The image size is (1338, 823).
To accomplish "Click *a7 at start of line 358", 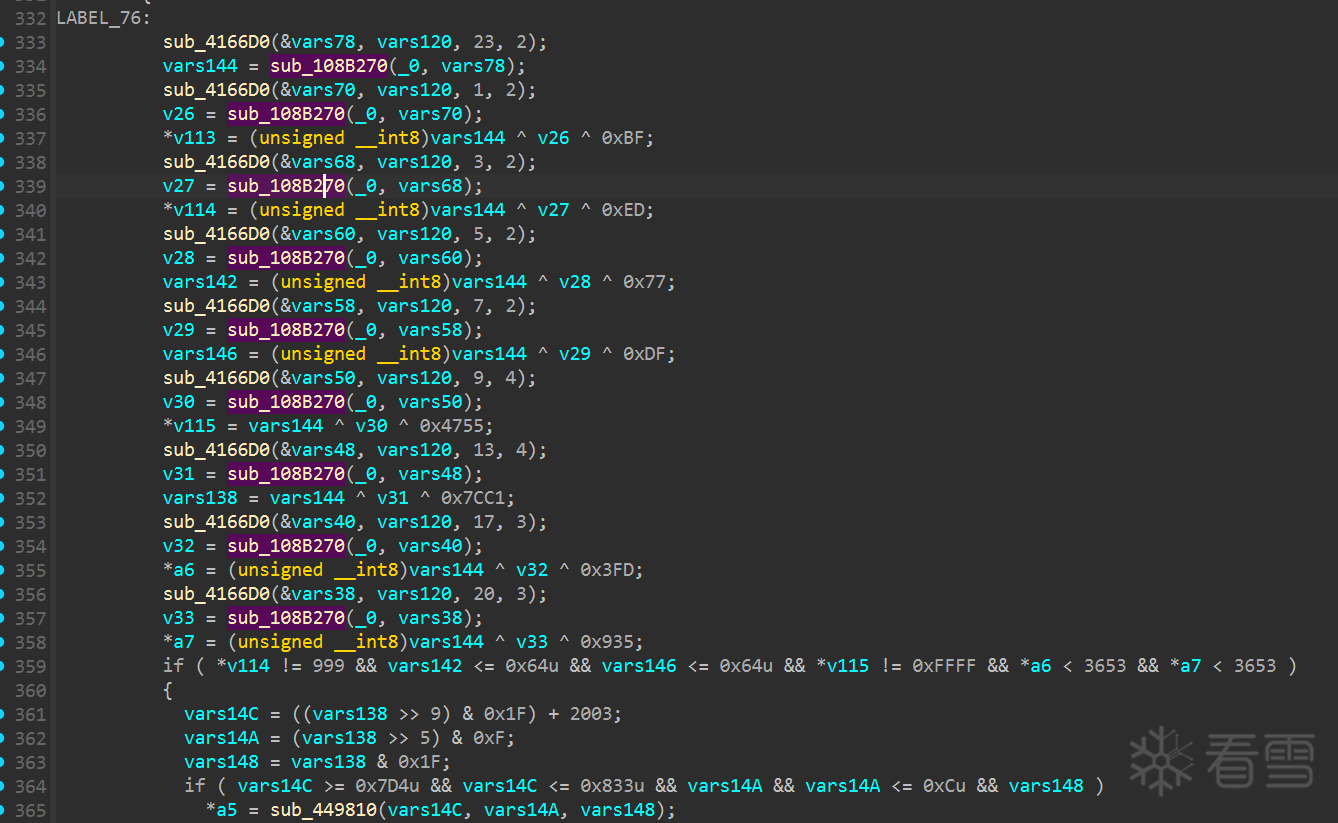I will 179,642.
